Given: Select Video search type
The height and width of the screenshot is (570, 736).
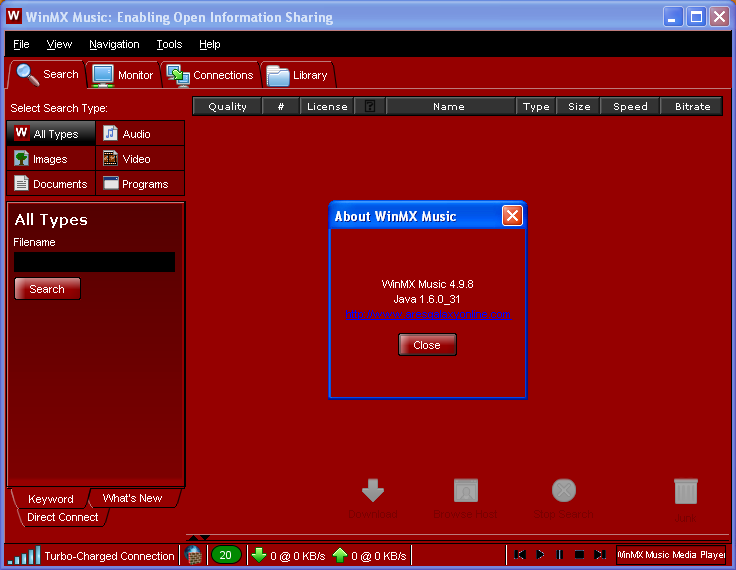Looking at the screenshot, I should click(x=140, y=159).
